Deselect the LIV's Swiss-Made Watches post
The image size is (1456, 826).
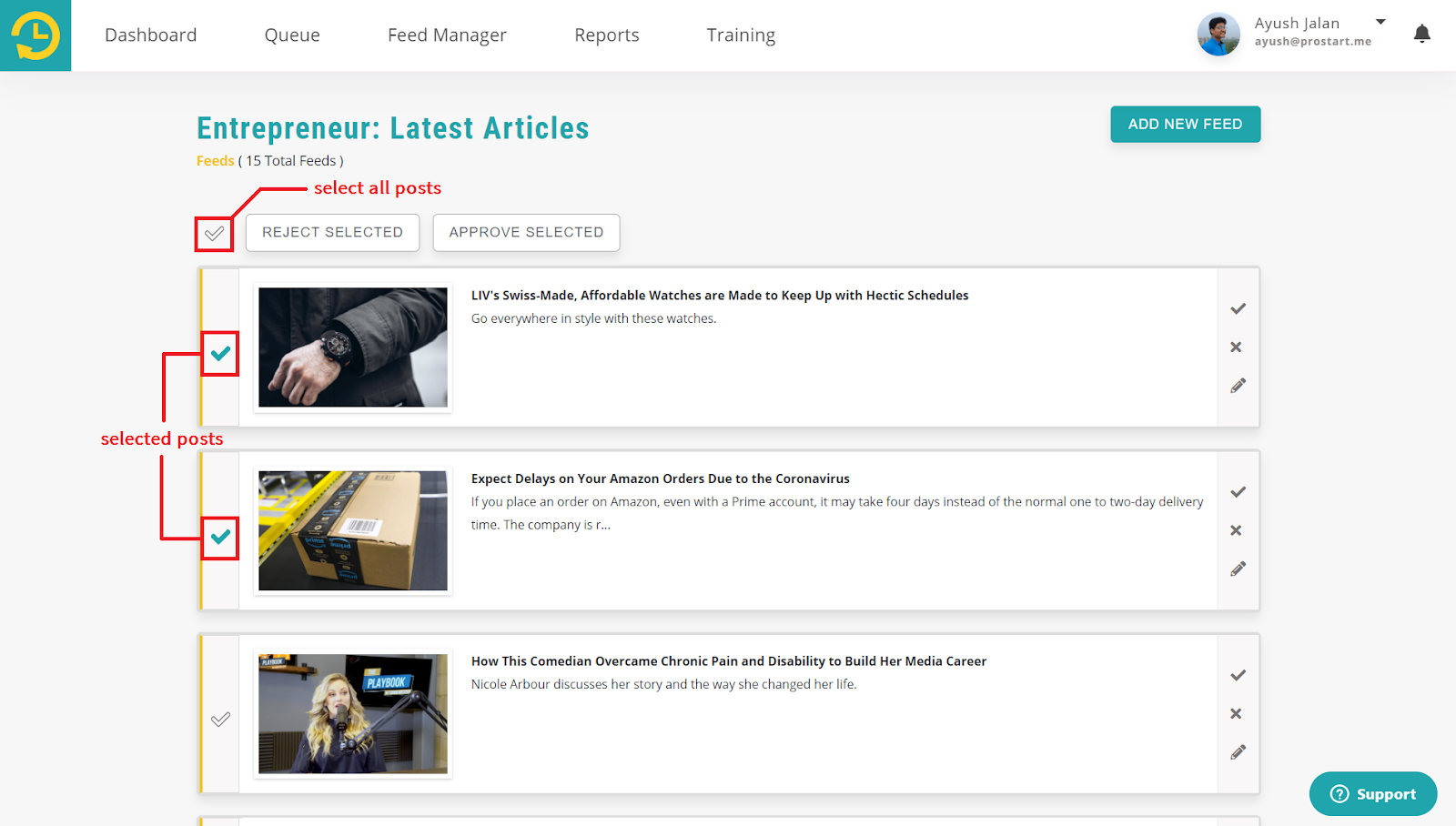coord(220,353)
